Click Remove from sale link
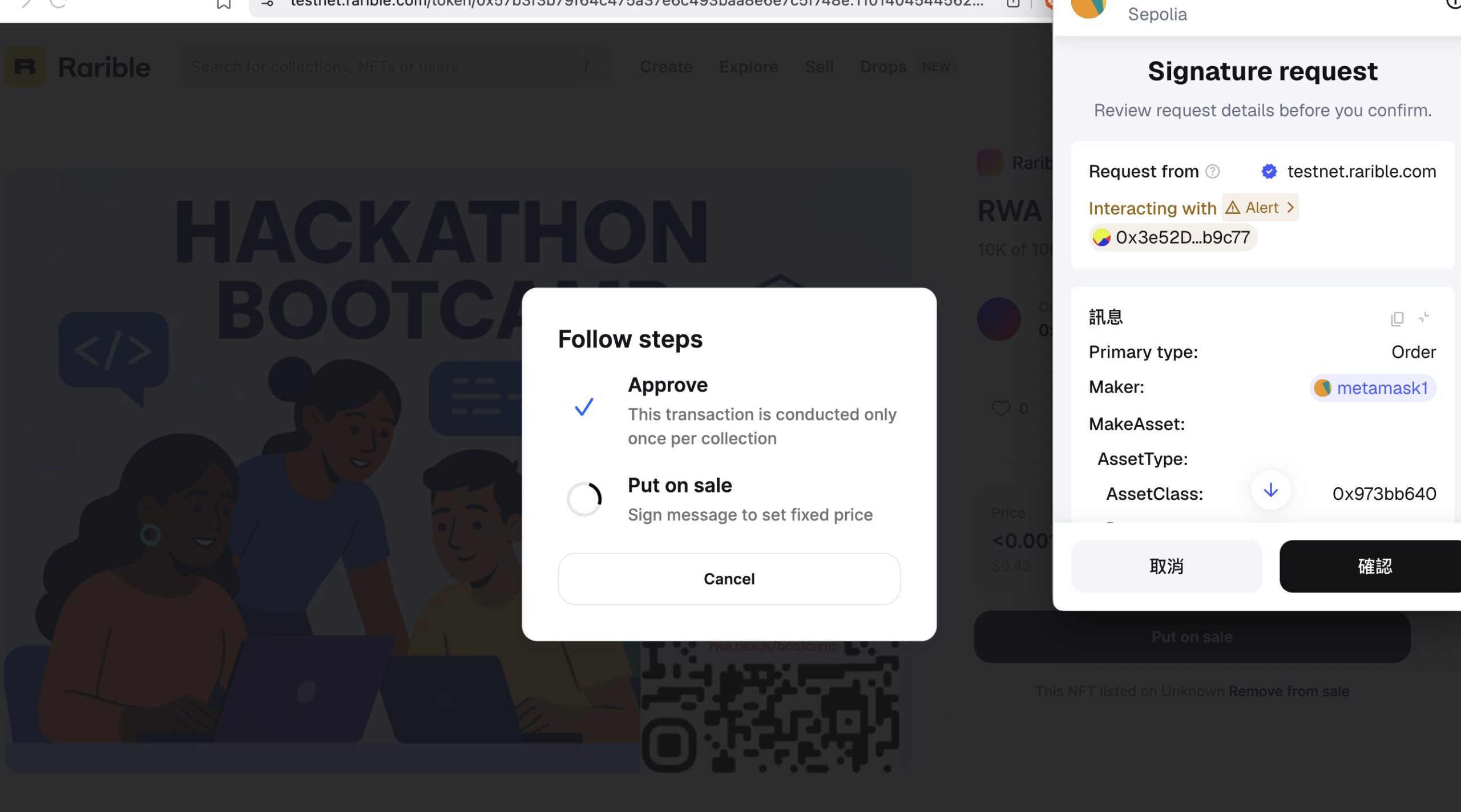This screenshot has width=1461, height=812. (1289, 691)
